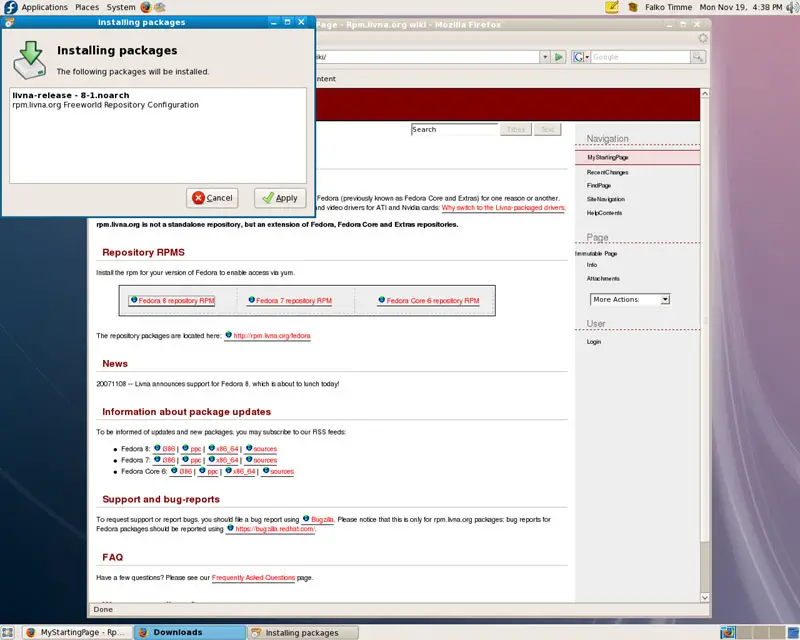Click the Text search button
Image resolution: width=800 pixels, height=640 pixels.
(547, 130)
